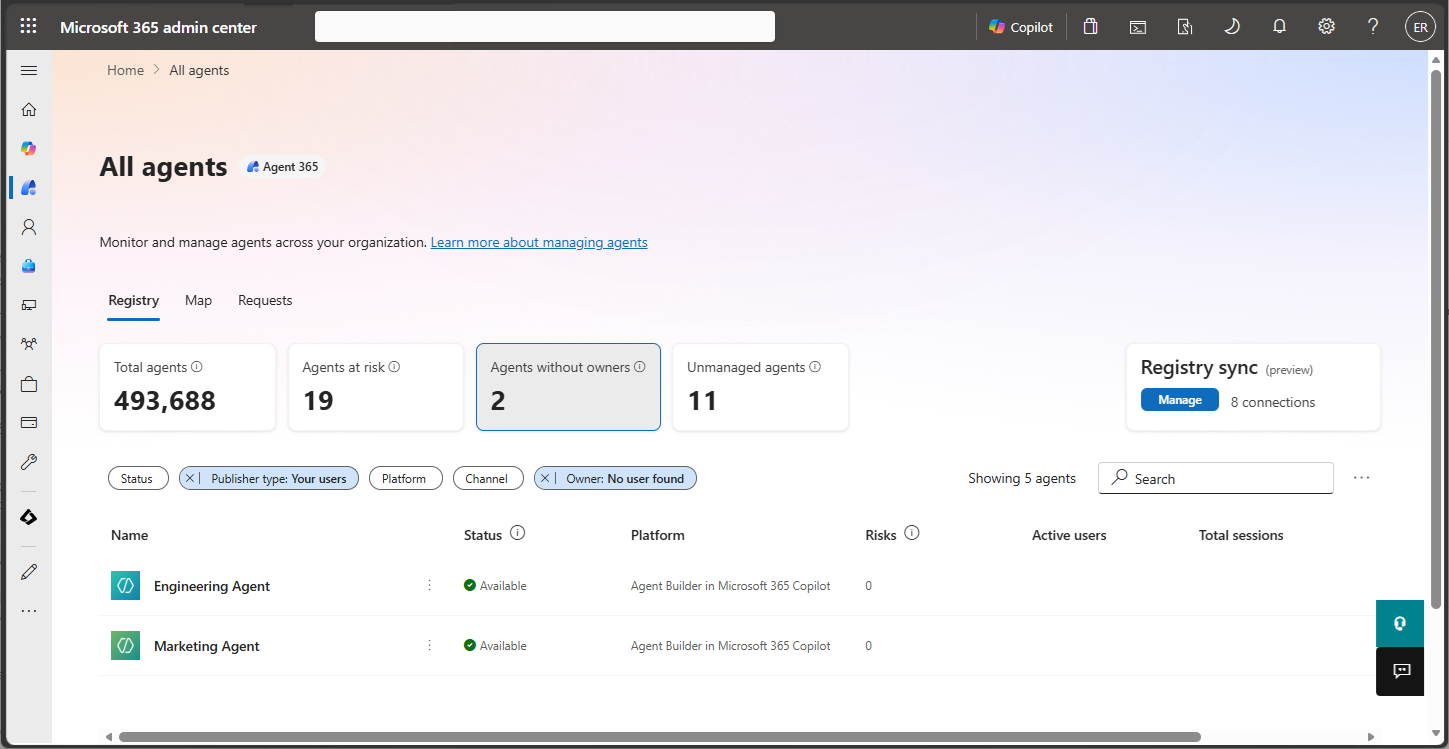Edit the Publisher type: Your users filter

(279, 479)
